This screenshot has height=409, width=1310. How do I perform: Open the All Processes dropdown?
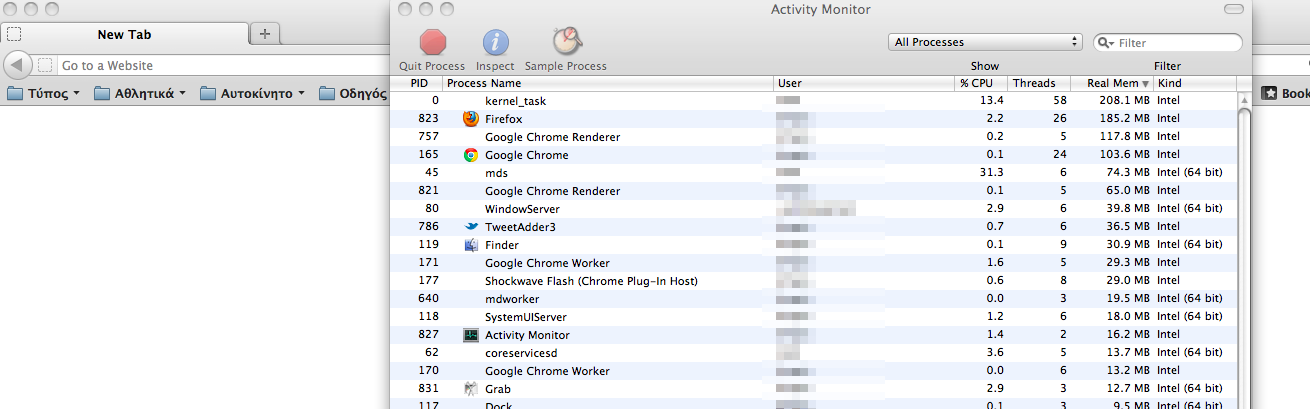pyautogui.click(x=985, y=42)
